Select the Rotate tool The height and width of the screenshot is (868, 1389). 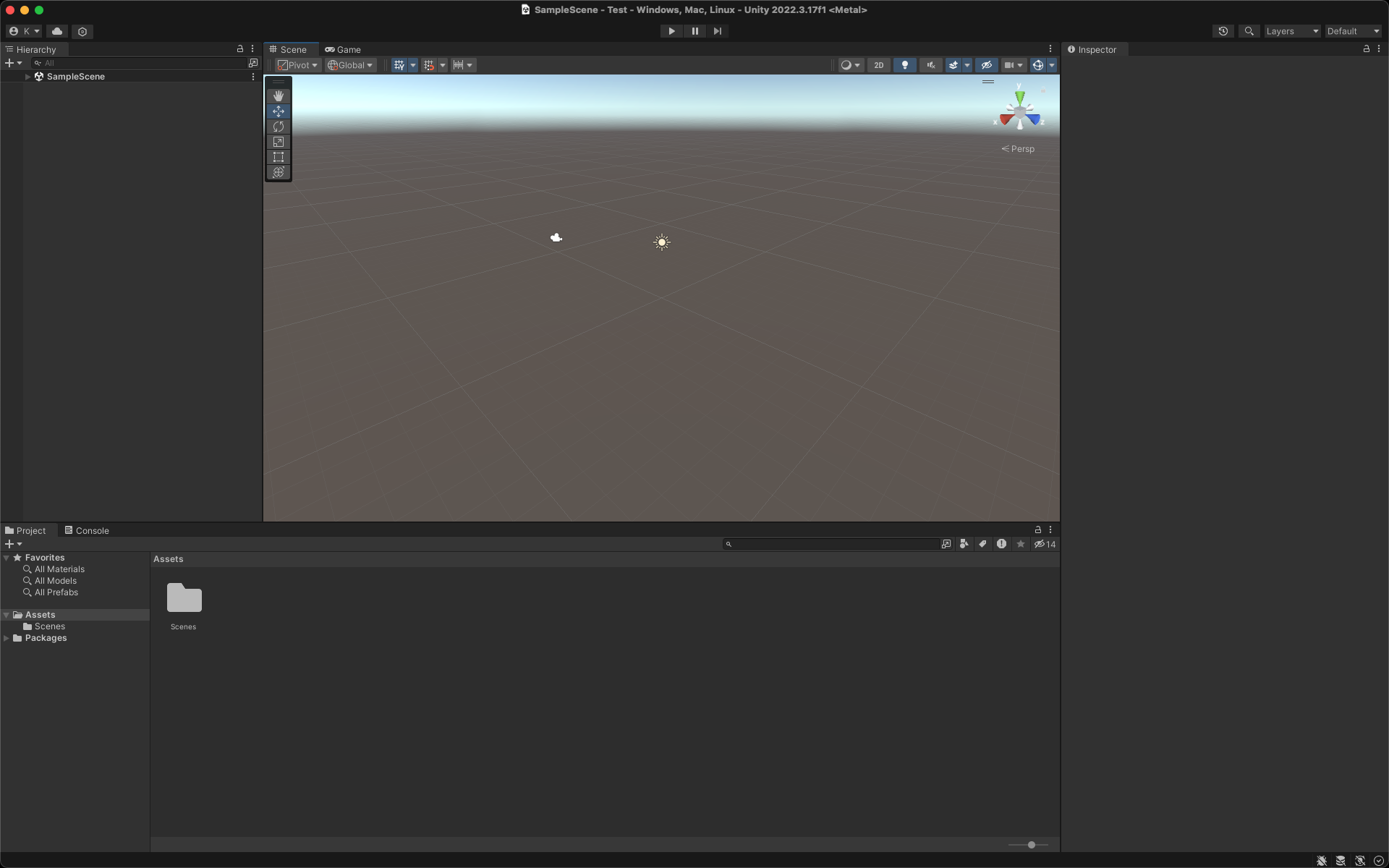click(x=279, y=127)
